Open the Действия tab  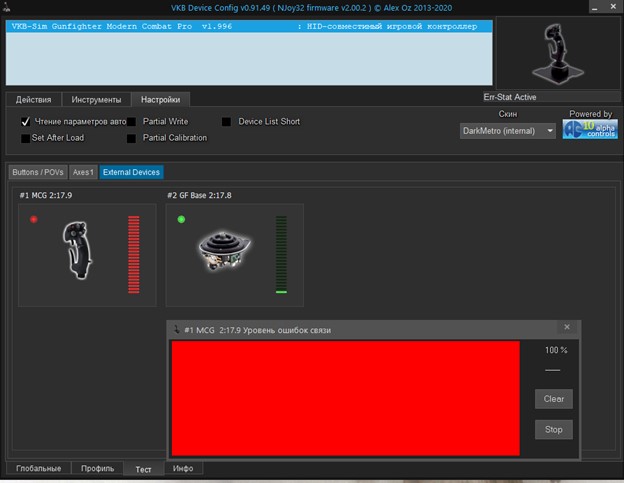[x=33, y=99]
